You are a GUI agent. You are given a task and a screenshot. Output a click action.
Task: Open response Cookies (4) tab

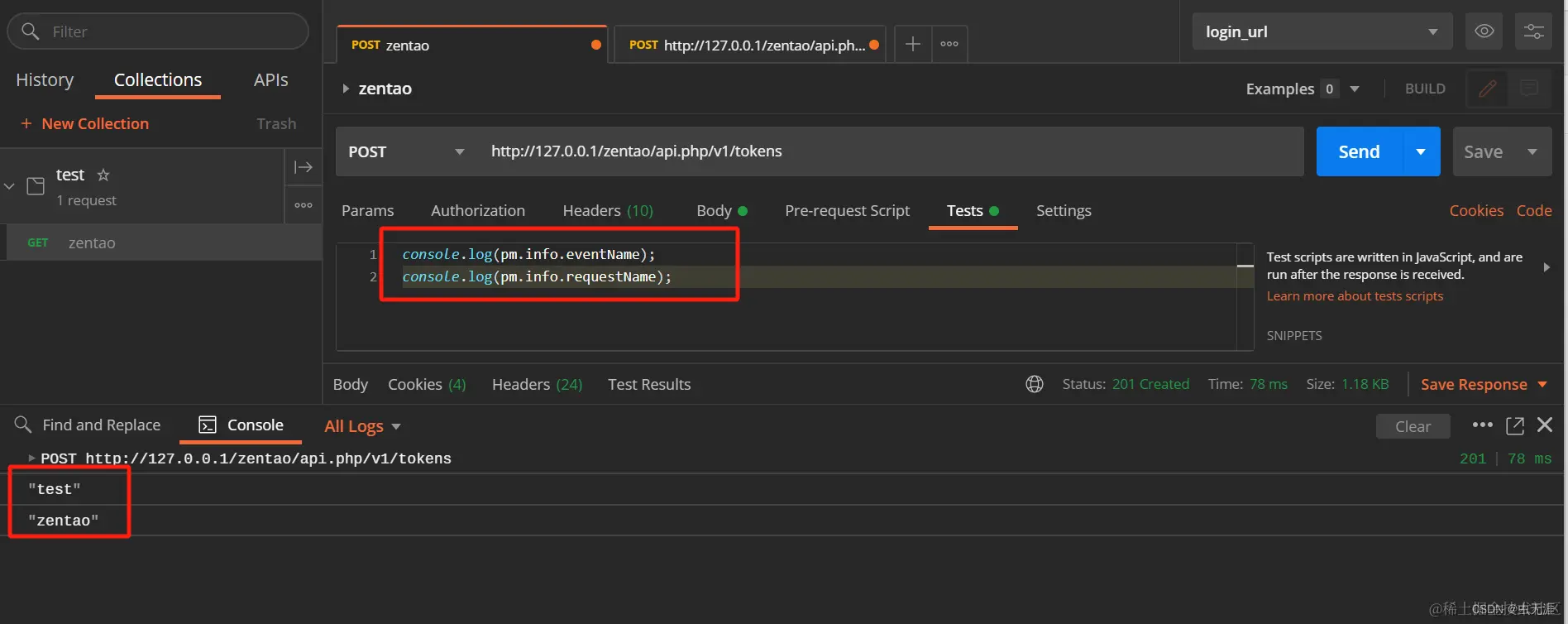(427, 384)
